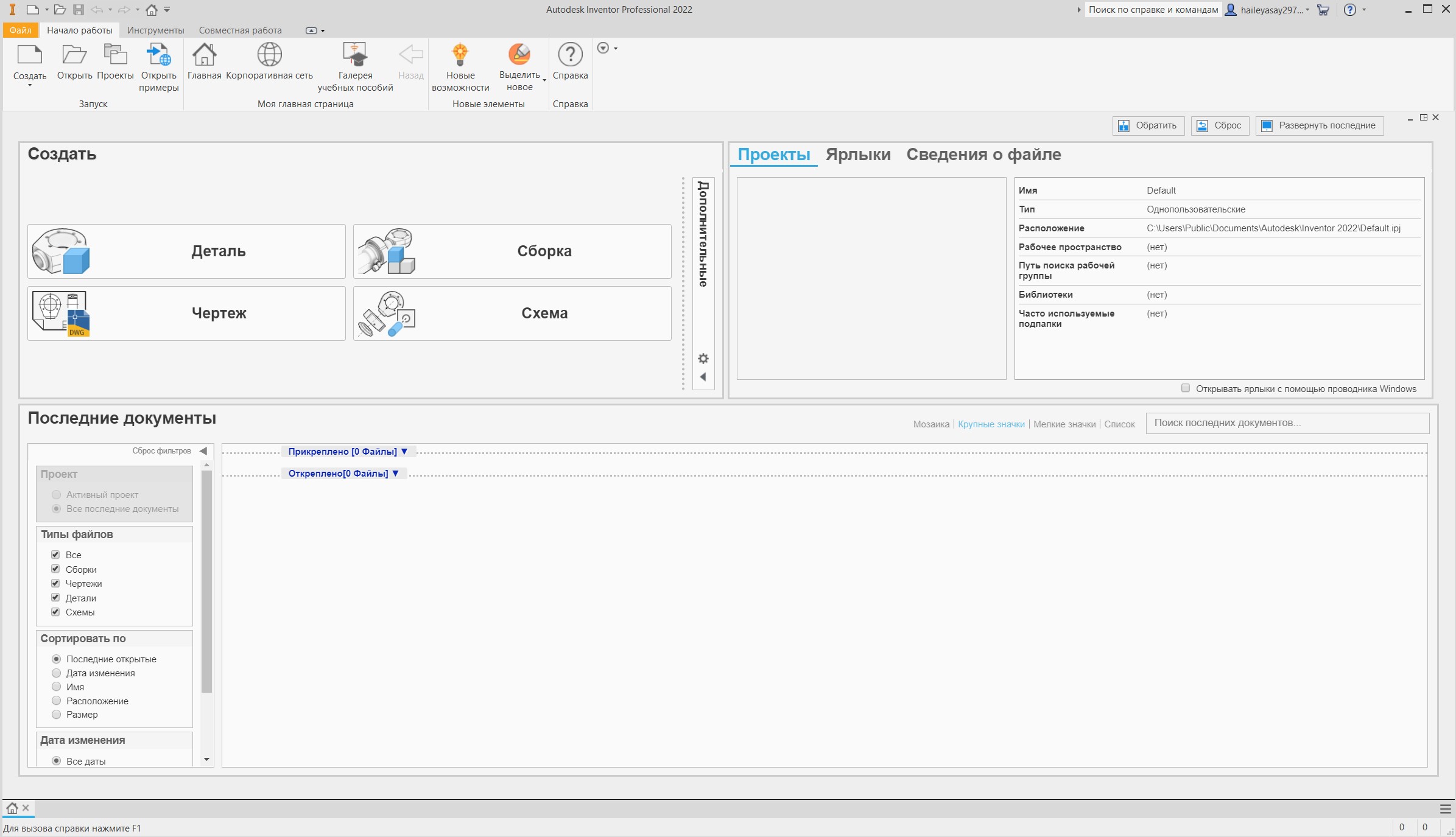Toggle the Сборки checkbox
This screenshot has width=1456, height=837.
(x=55, y=569)
